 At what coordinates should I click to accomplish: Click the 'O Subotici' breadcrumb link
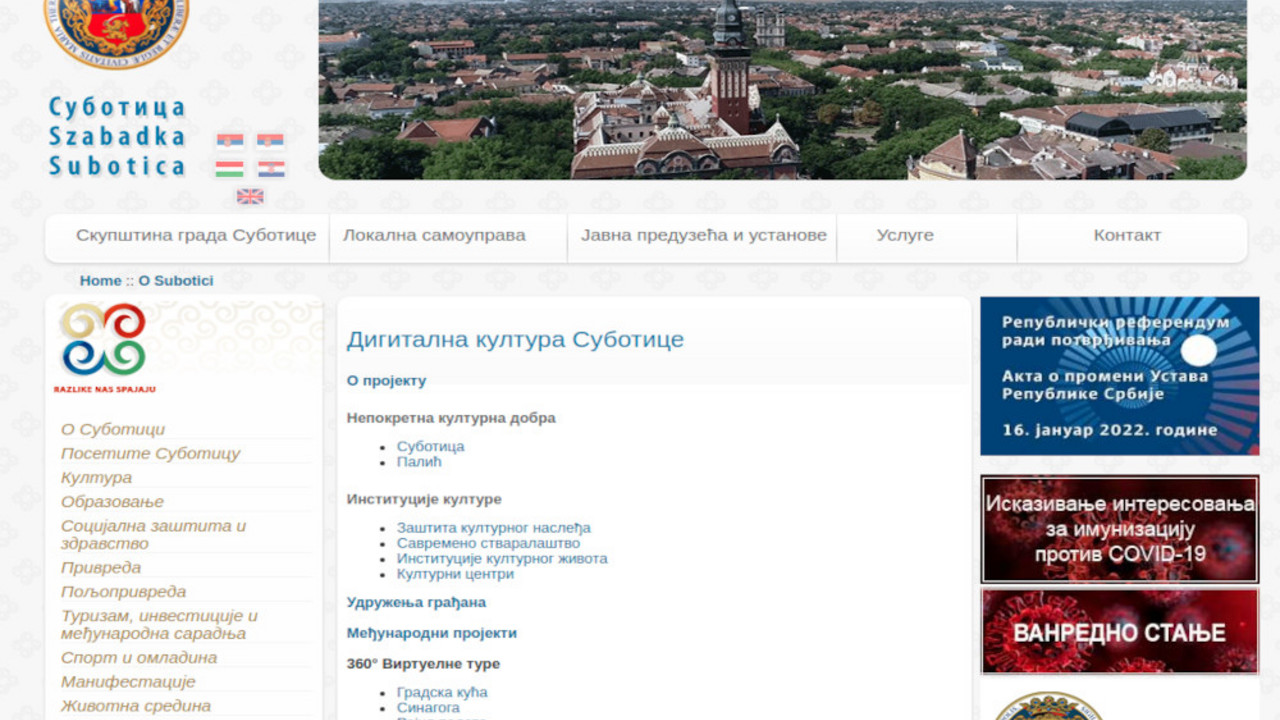coord(176,281)
